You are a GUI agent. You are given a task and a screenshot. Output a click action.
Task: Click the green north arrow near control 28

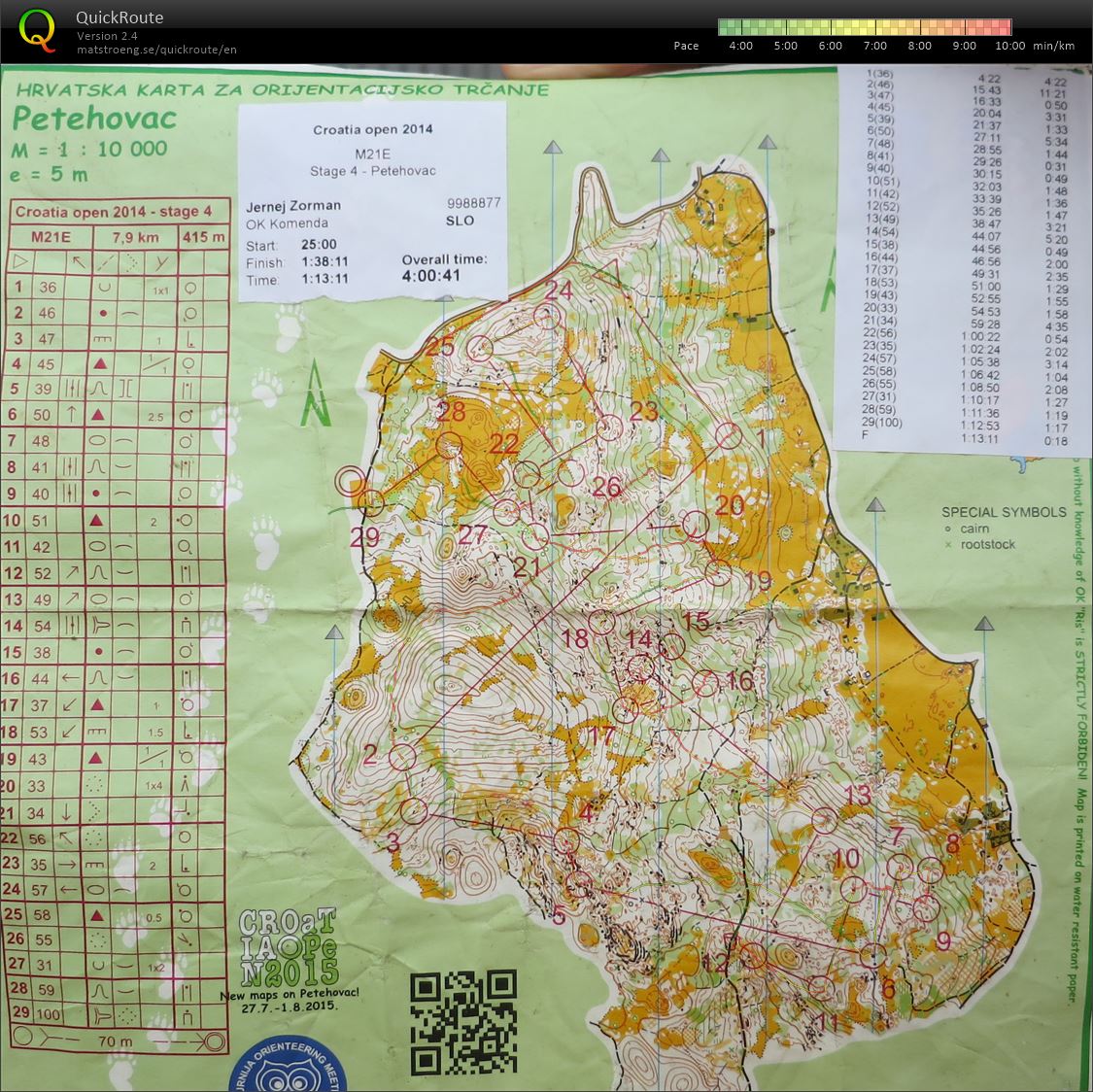(315, 392)
